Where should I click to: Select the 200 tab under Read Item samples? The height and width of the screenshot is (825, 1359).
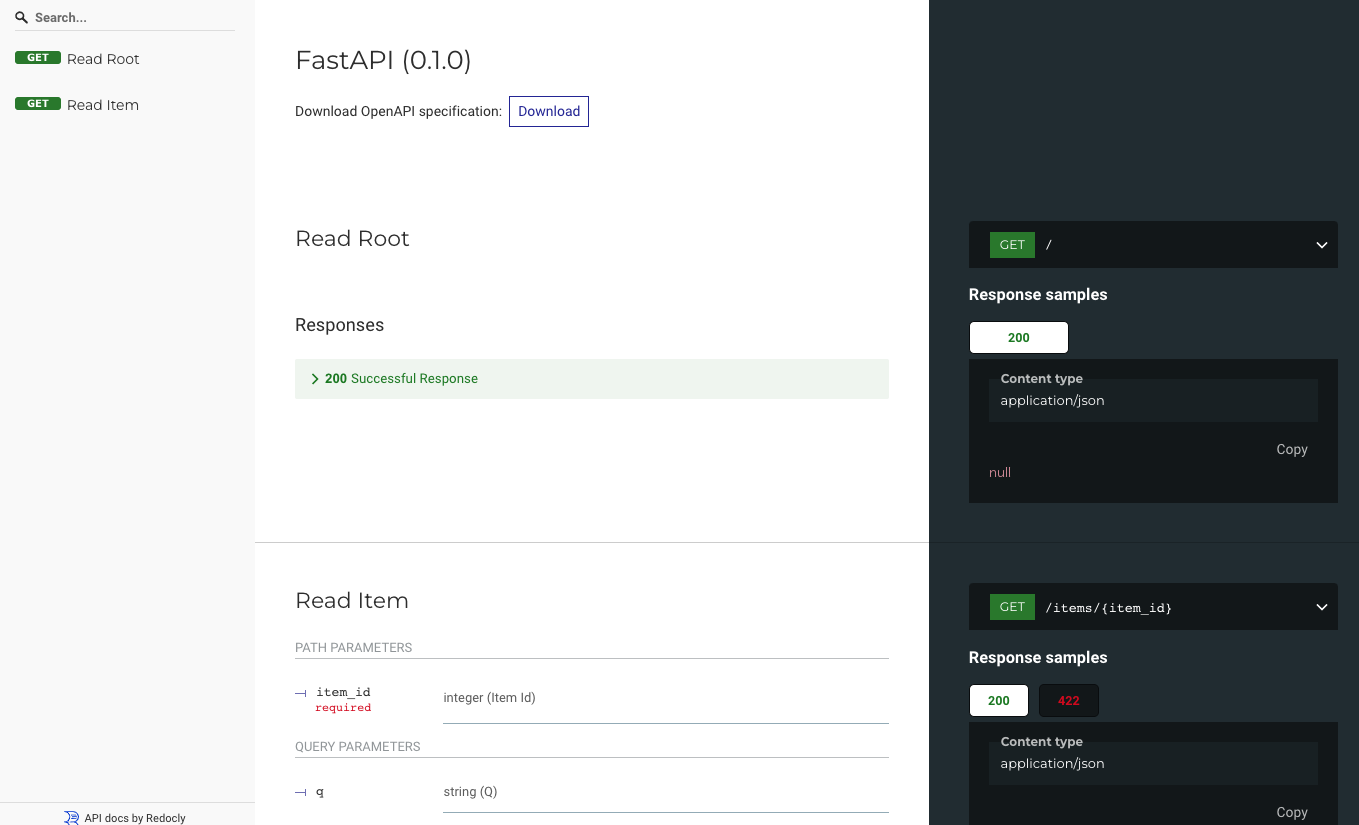pyautogui.click(x=999, y=701)
